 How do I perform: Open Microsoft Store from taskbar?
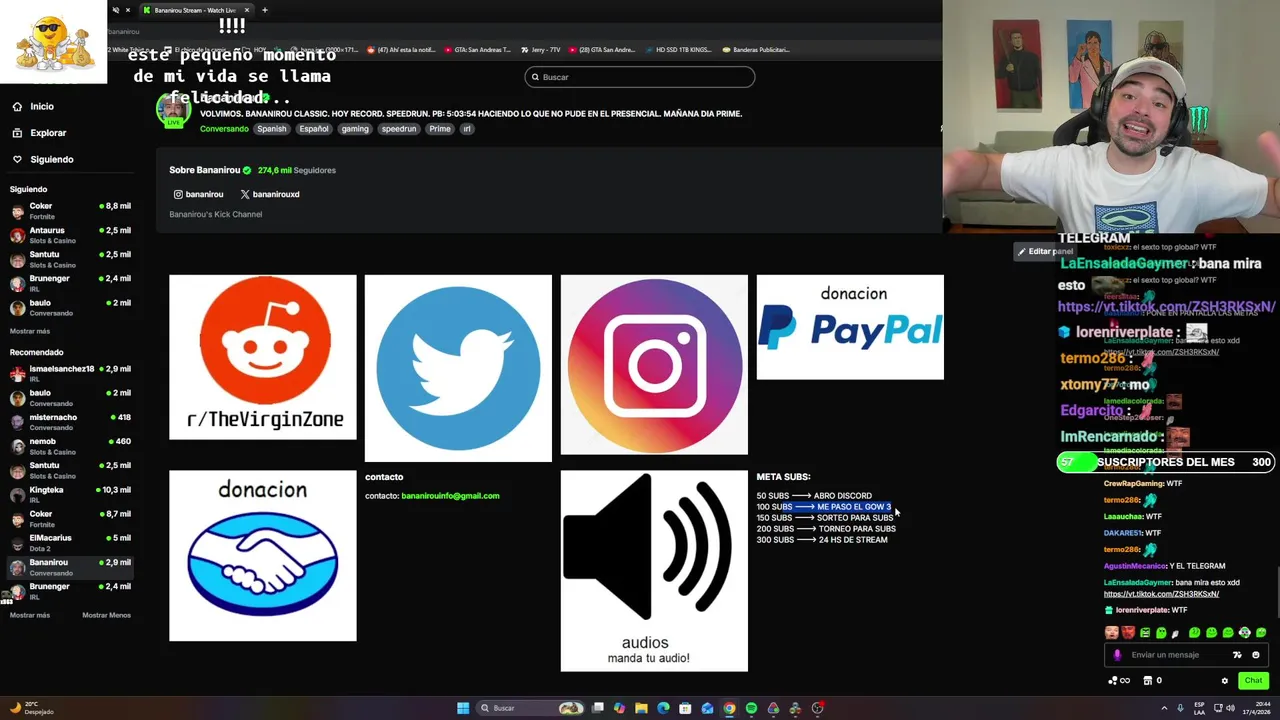[x=685, y=708]
